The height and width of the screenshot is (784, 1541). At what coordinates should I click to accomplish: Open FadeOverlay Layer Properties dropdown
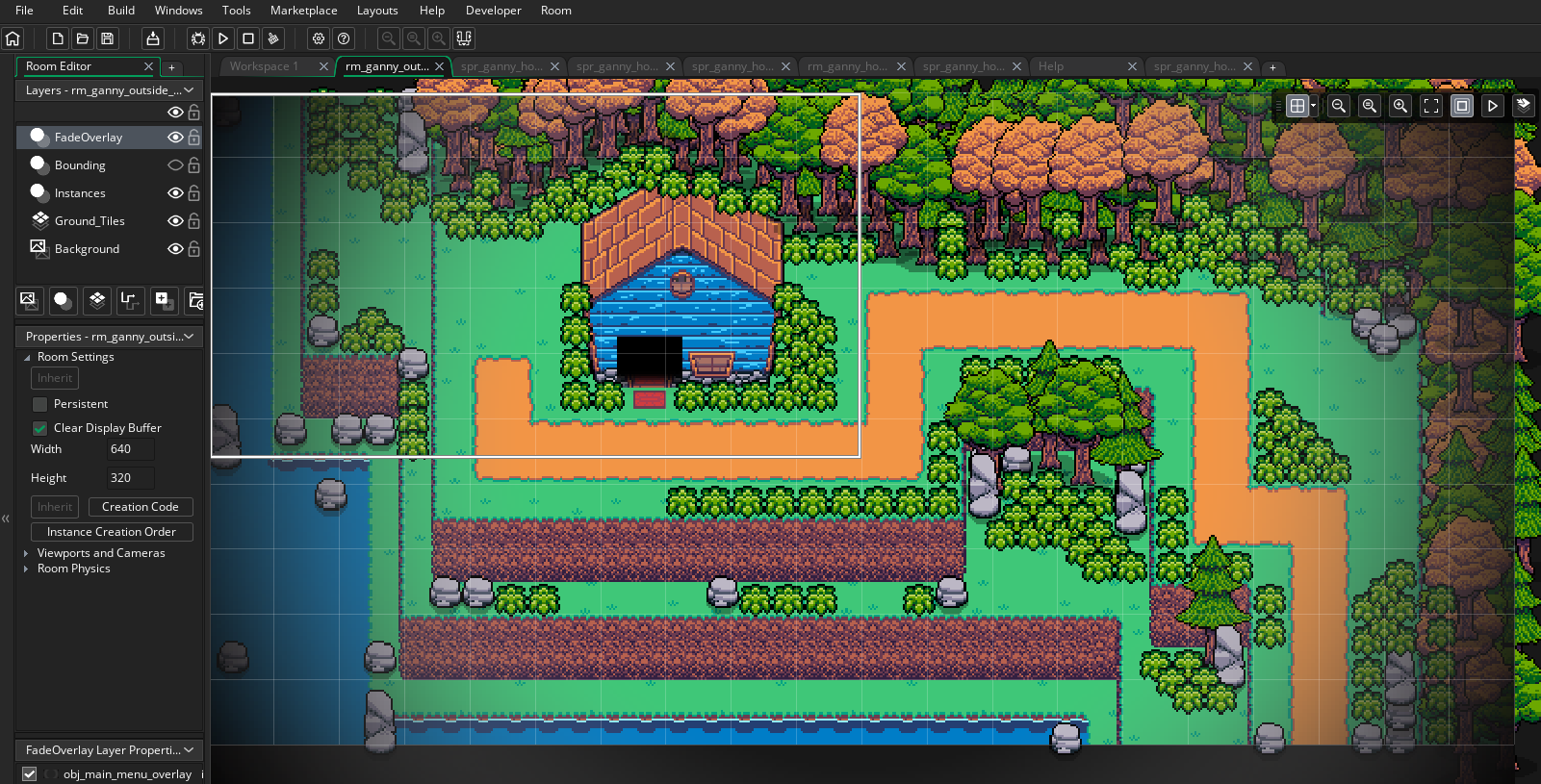coord(189,750)
